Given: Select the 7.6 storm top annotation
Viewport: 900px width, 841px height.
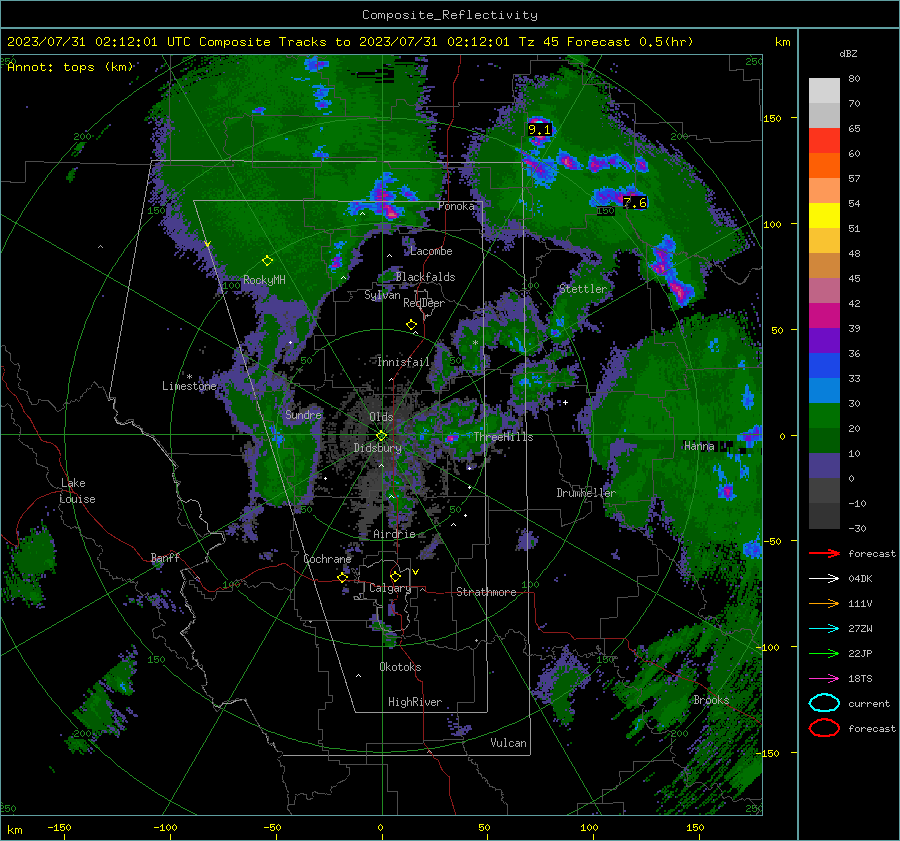Looking at the screenshot, I should click(x=635, y=202).
